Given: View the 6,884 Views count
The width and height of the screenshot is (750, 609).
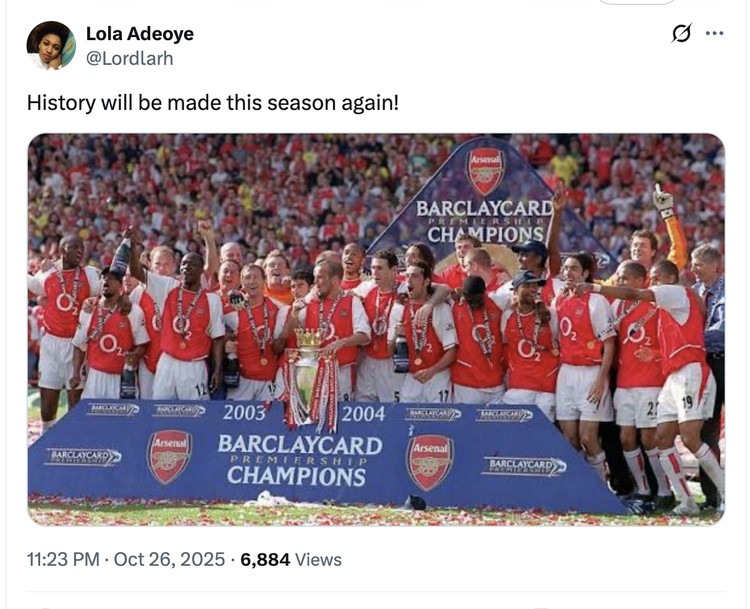Looking at the screenshot, I should pyautogui.click(x=291, y=560).
